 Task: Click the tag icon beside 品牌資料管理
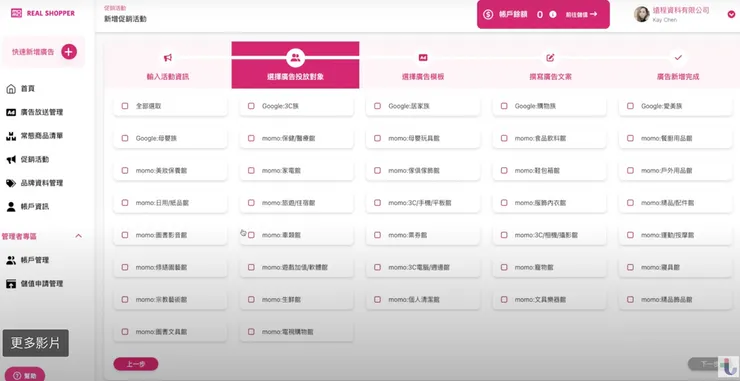pyautogui.click(x=11, y=183)
